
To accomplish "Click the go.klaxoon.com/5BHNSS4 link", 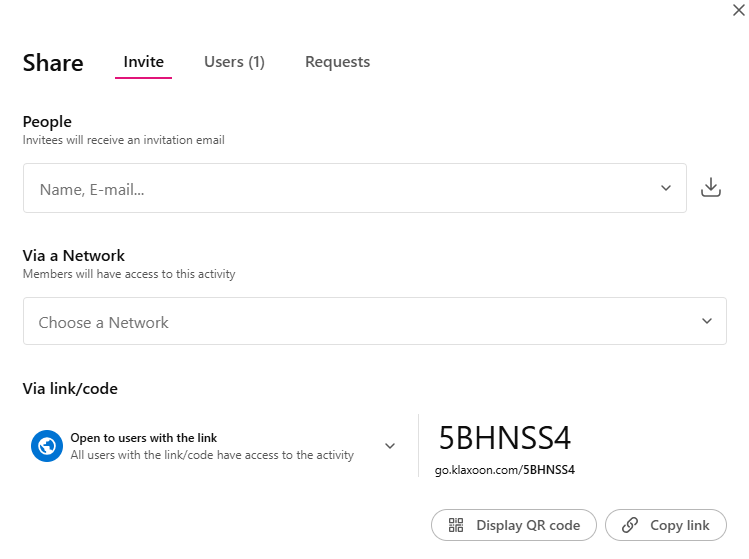I will tap(504, 469).
